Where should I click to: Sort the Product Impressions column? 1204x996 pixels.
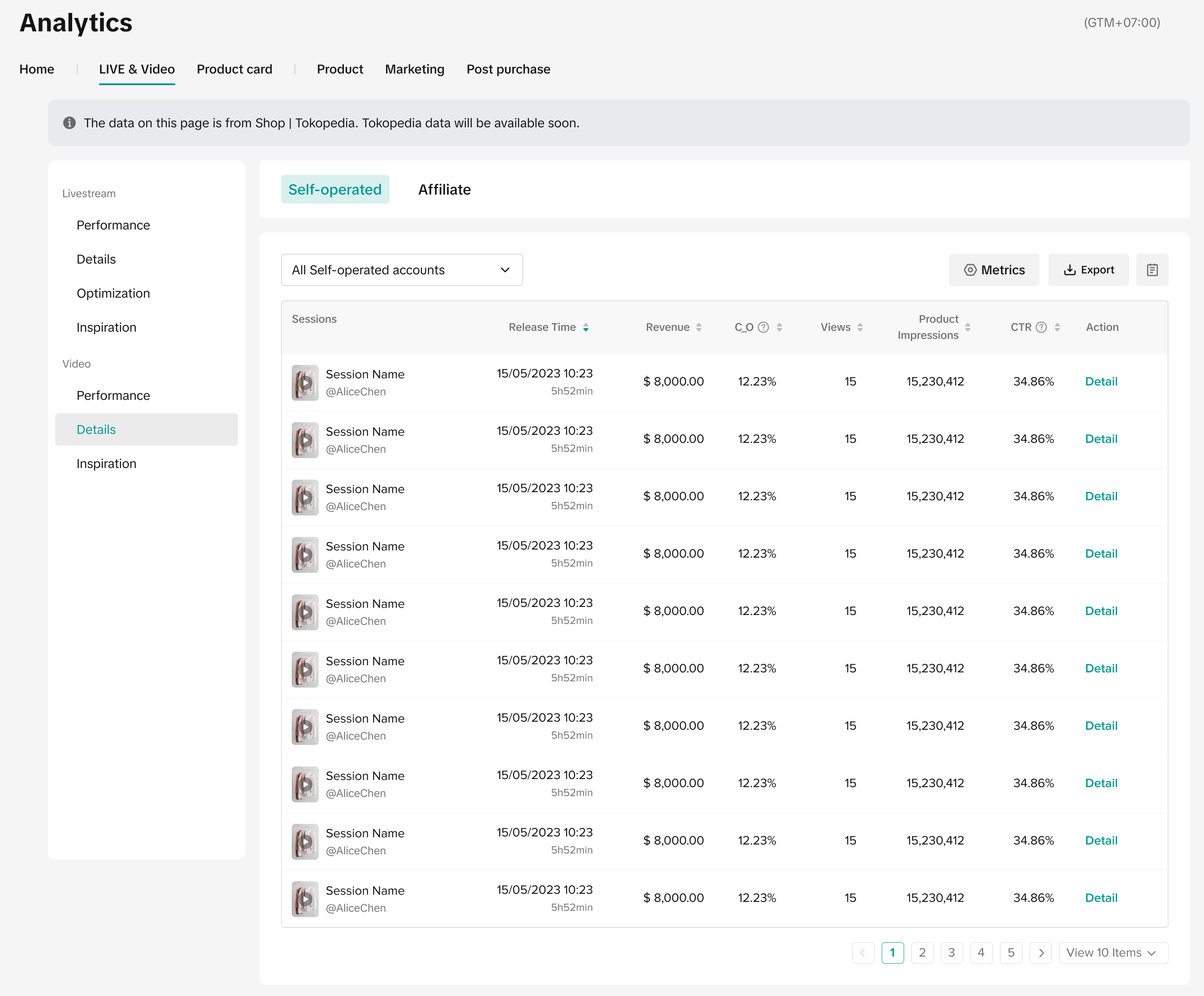tap(968, 327)
